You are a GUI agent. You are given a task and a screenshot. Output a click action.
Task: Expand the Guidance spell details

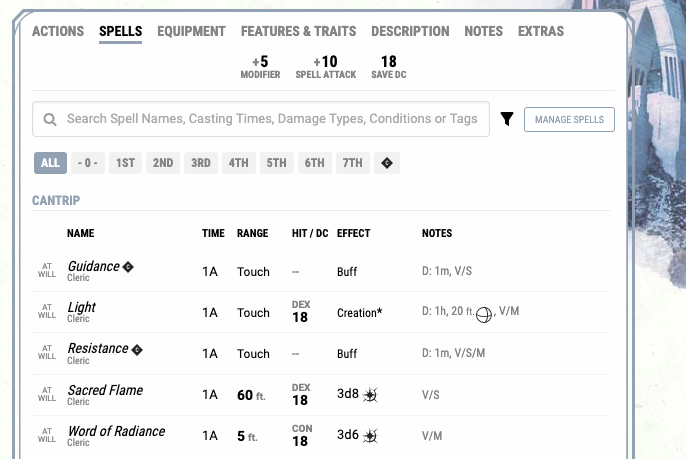tap(321, 271)
